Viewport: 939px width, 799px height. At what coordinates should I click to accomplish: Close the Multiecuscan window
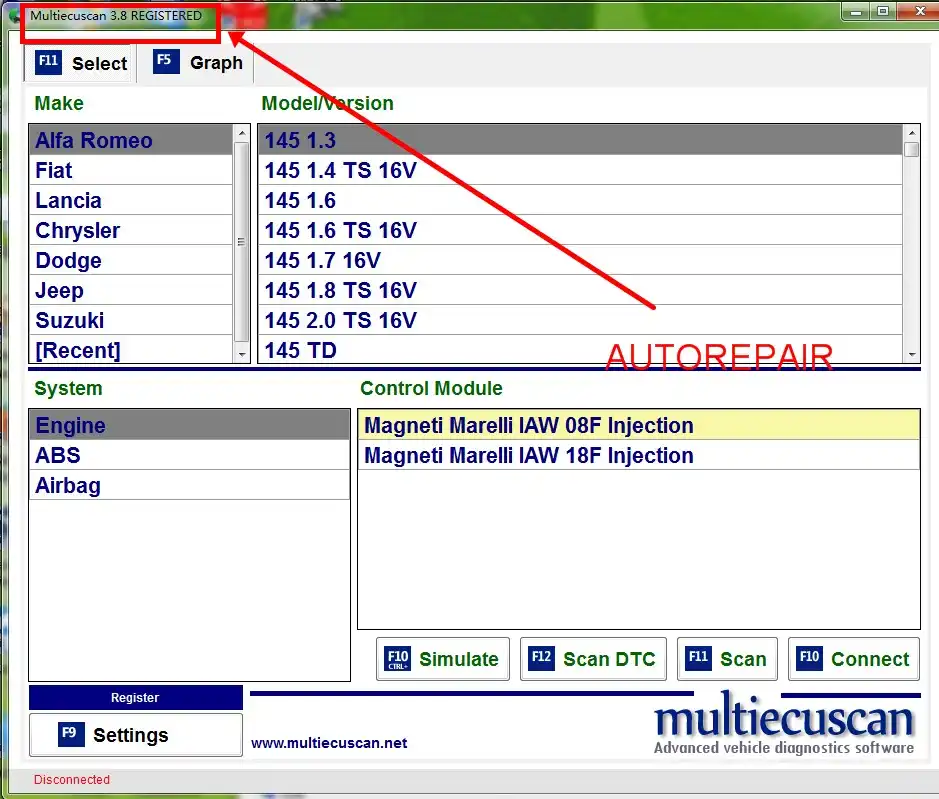919,11
